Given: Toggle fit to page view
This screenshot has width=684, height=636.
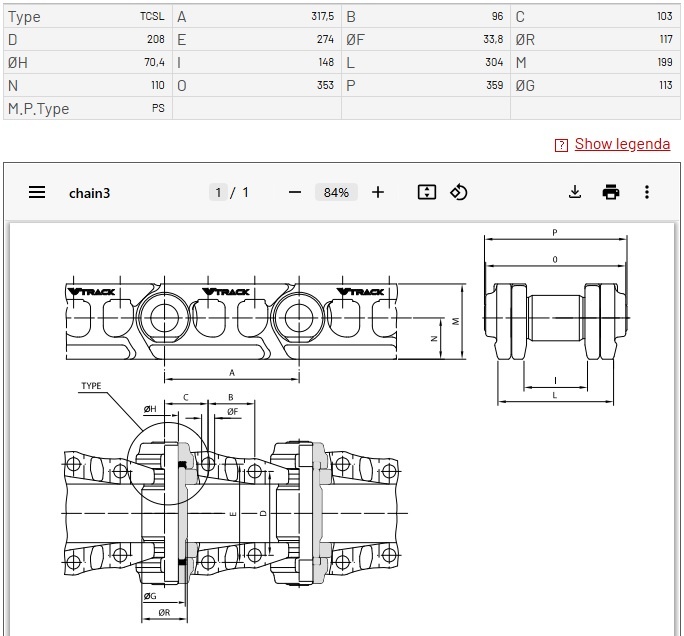Looking at the screenshot, I should 427,192.
